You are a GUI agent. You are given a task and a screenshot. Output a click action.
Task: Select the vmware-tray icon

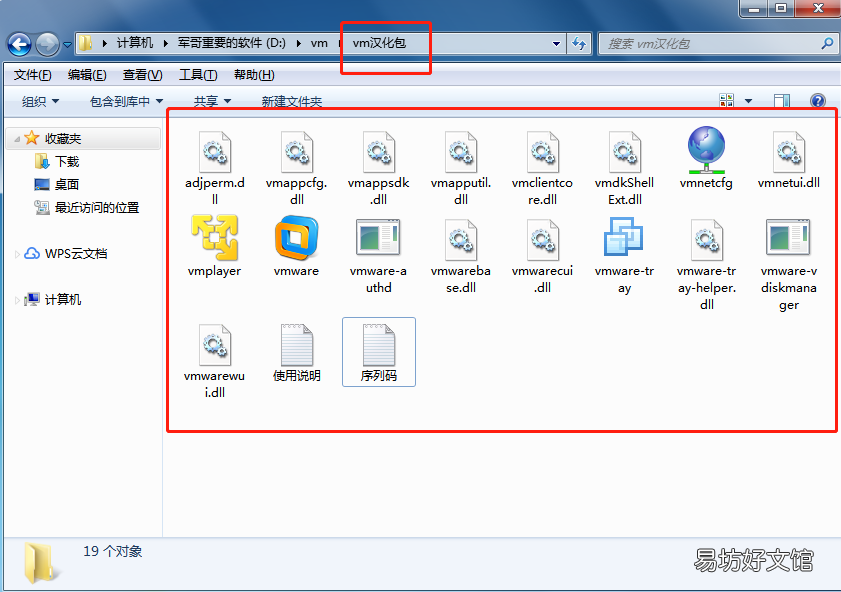click(624, 237)
